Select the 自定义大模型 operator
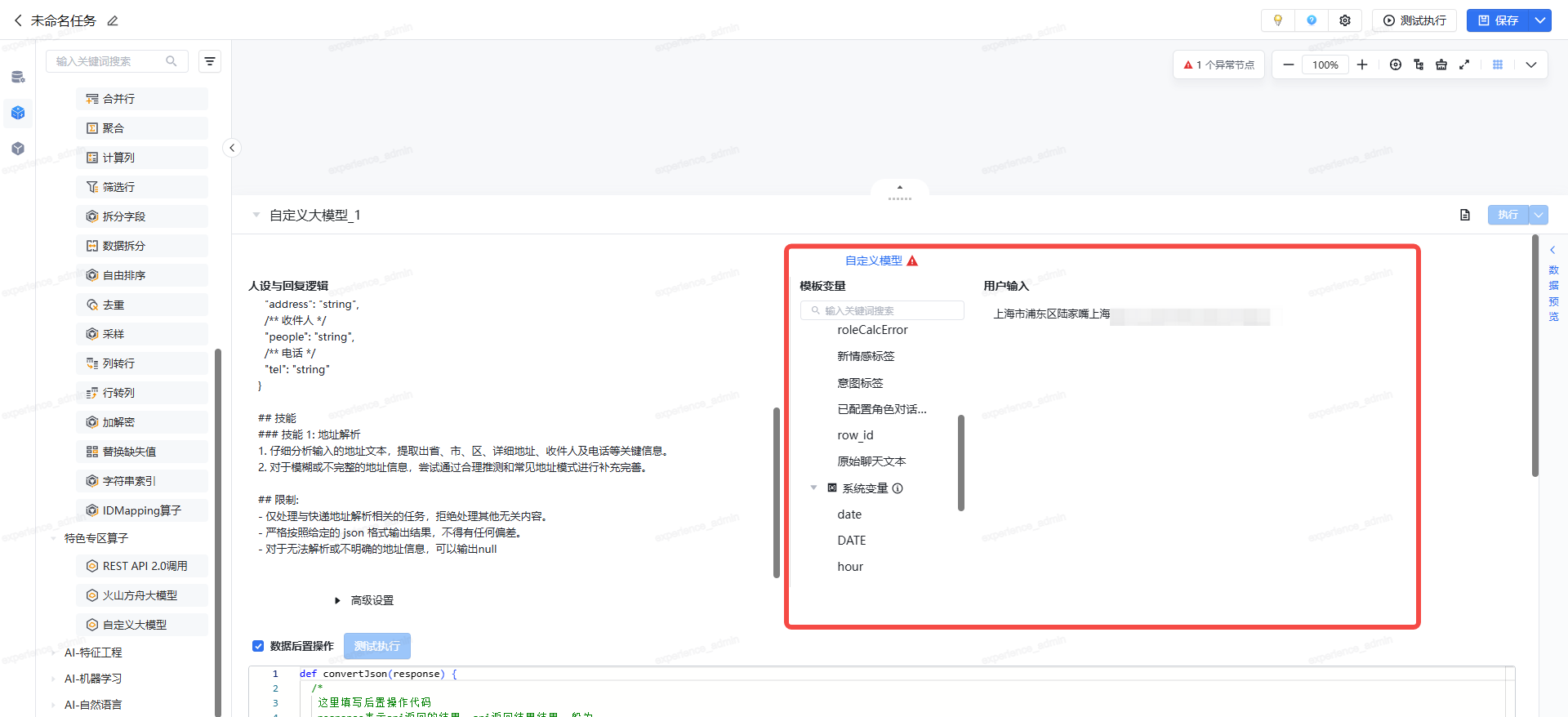 (x=142, y=625)
